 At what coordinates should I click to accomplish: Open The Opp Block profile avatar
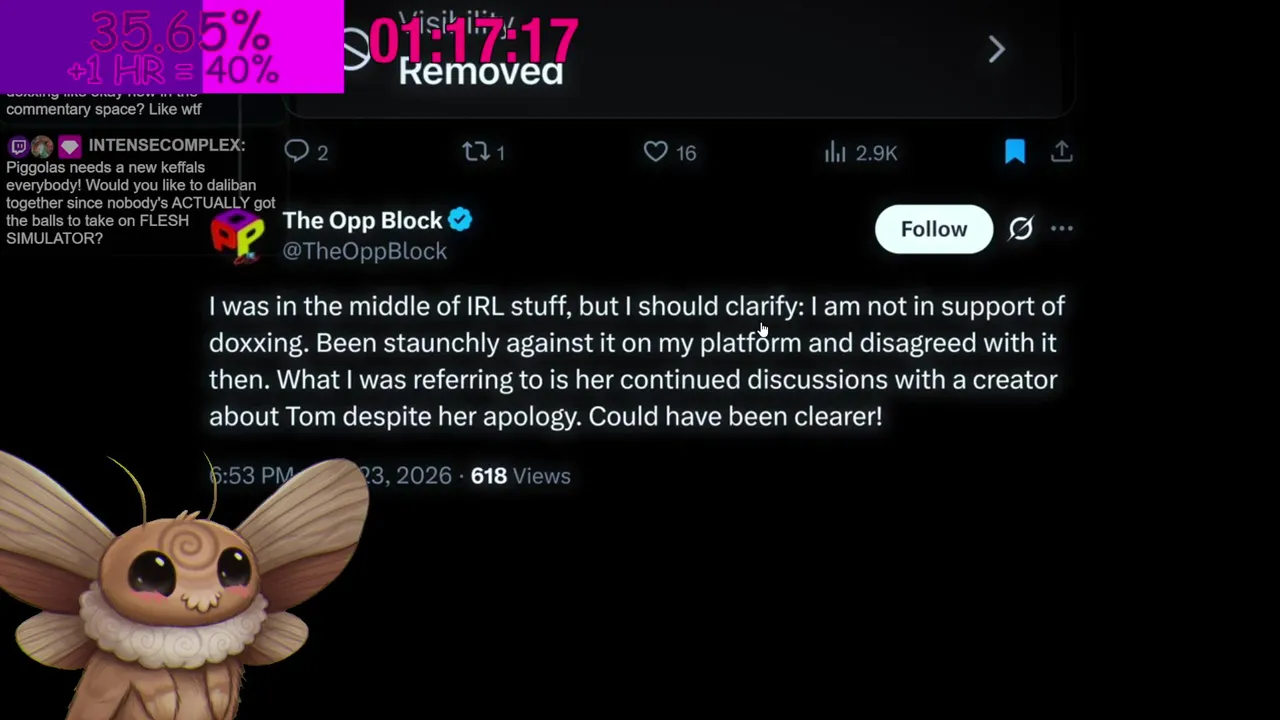pyautogui.click(x=237, y=236)
